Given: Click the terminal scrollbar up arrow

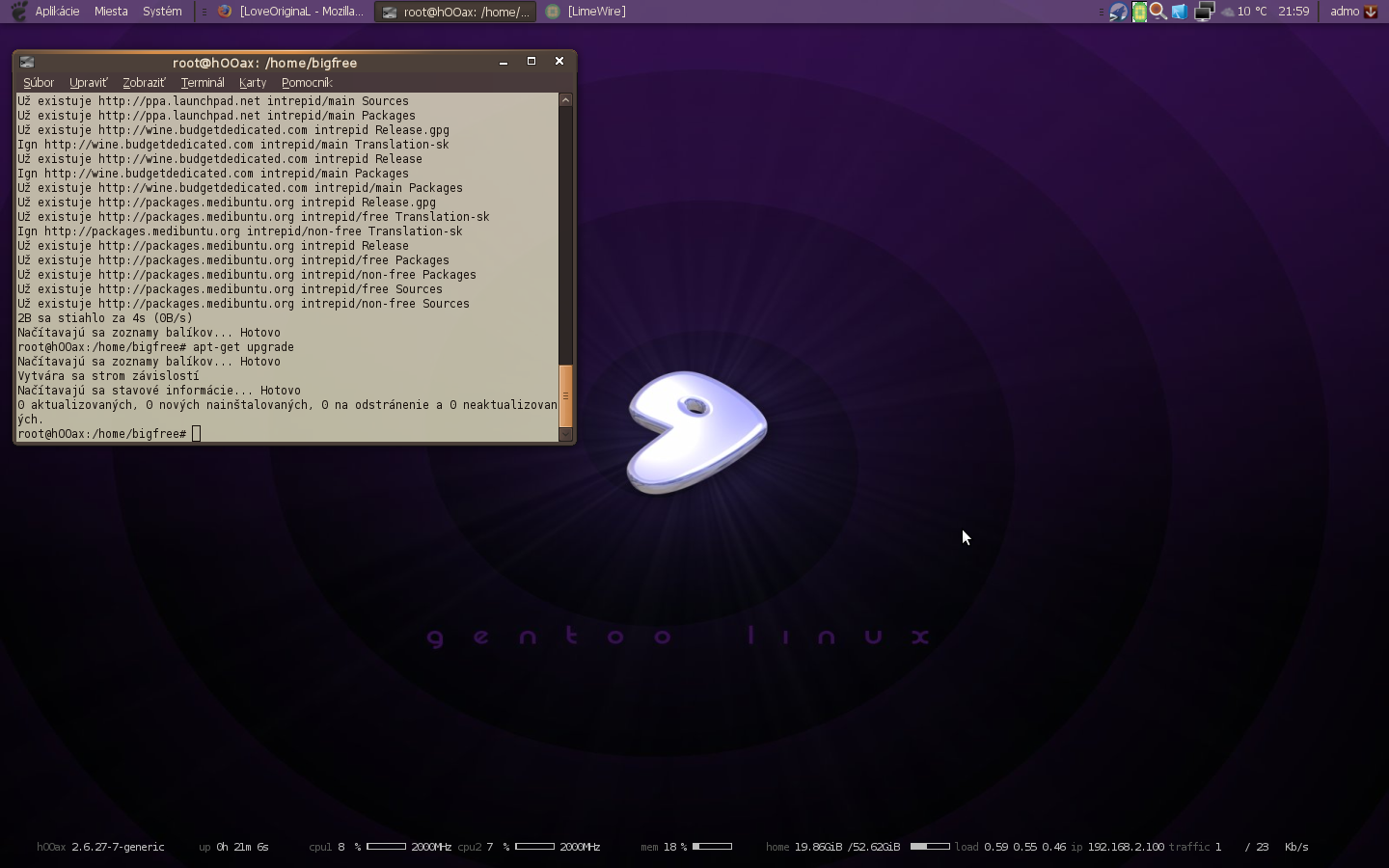Looking at the screenshot, I should [x=566, y=100].
